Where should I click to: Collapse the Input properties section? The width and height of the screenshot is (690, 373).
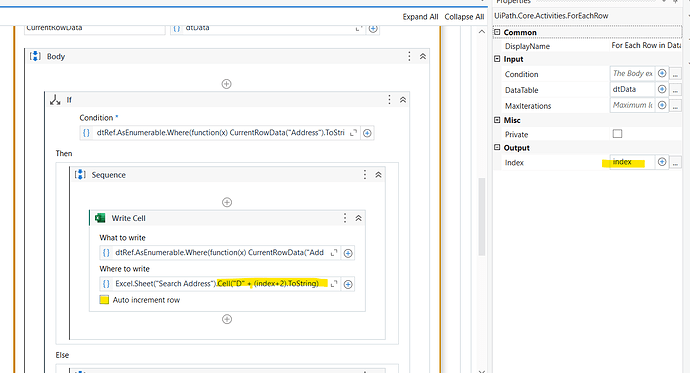pos(497,59)
